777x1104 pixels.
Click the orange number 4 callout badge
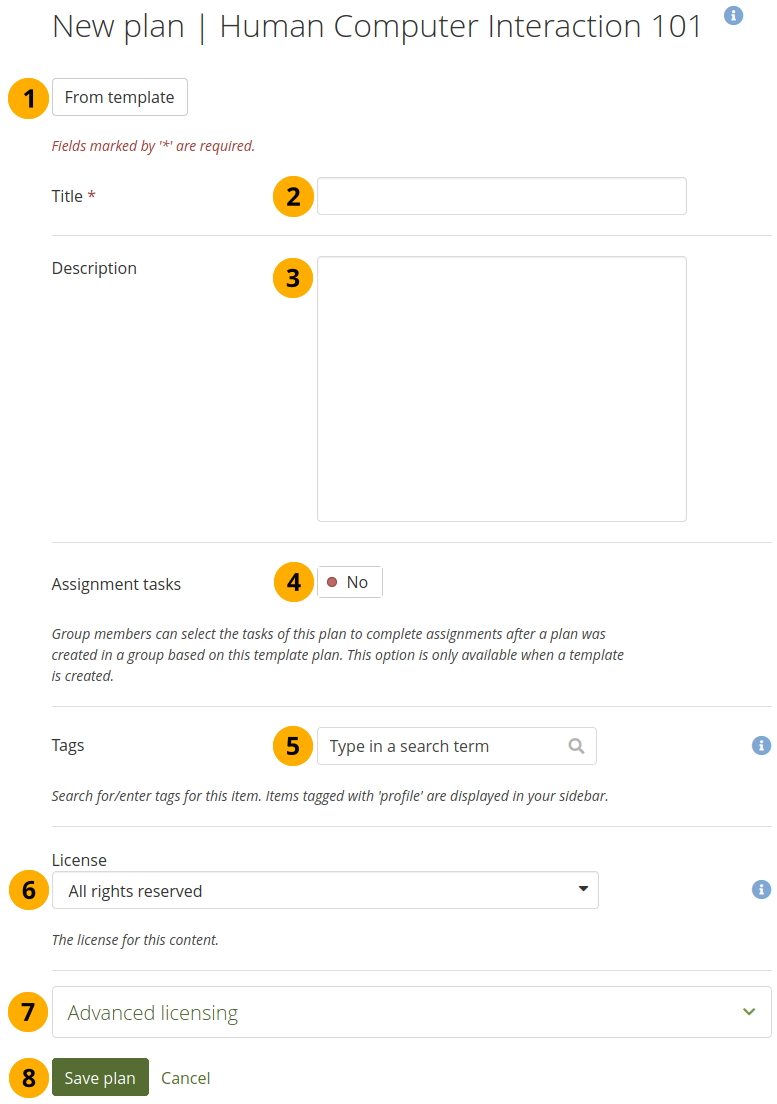[x=293, y=582]
